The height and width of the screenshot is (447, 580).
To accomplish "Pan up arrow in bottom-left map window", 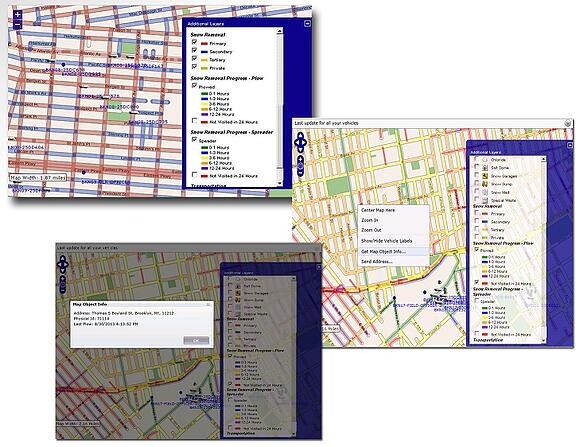I will click(x=63, y=258).
